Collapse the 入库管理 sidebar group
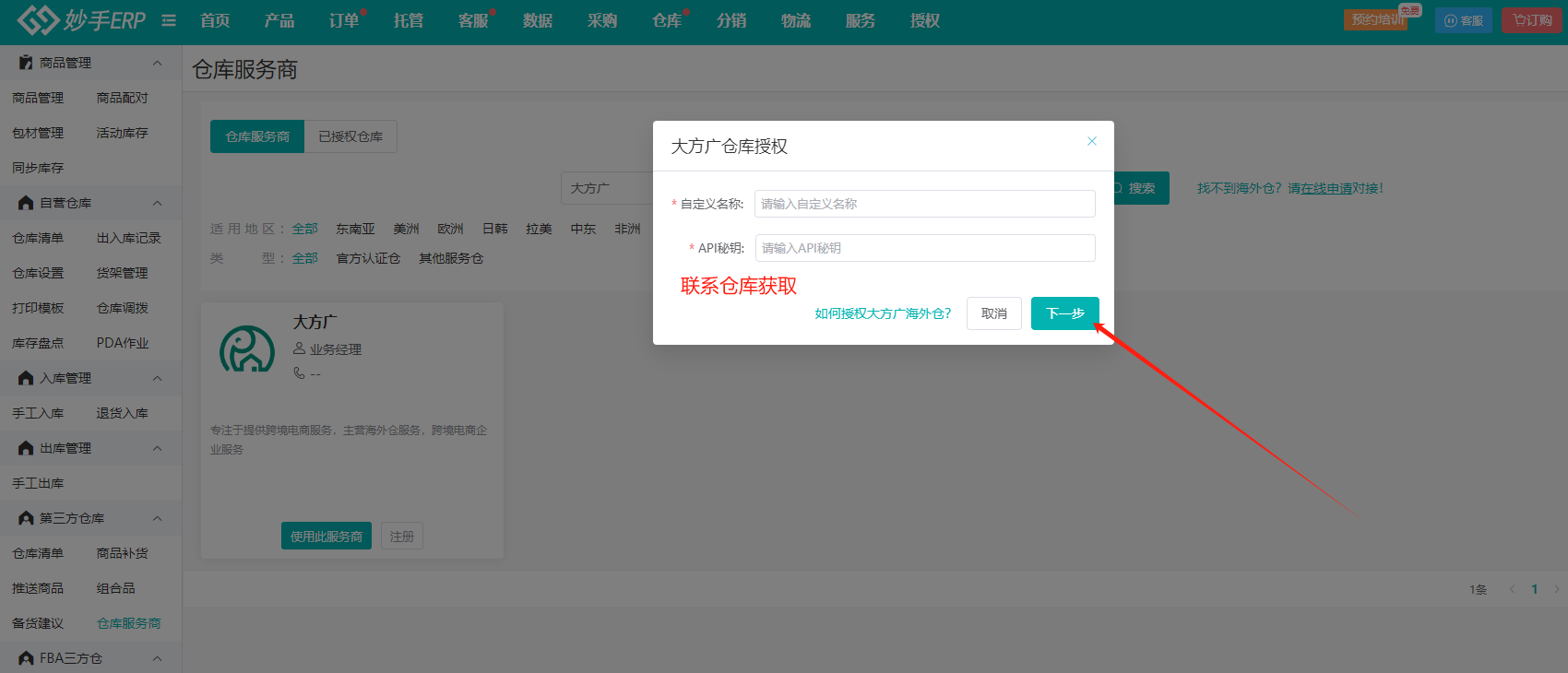Image resolution: width=1568 pixels, height=673 pixels. coord(157,378)
